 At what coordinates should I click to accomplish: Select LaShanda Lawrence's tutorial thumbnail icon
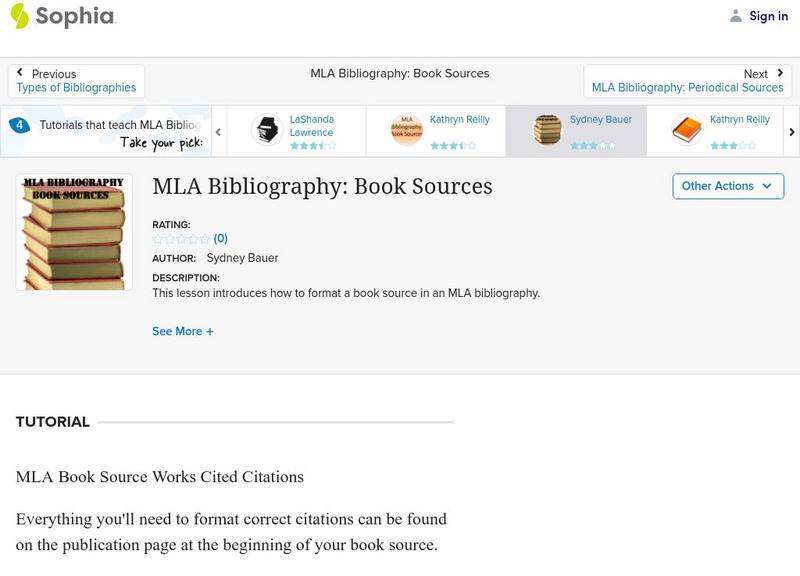tap(267, 127)
